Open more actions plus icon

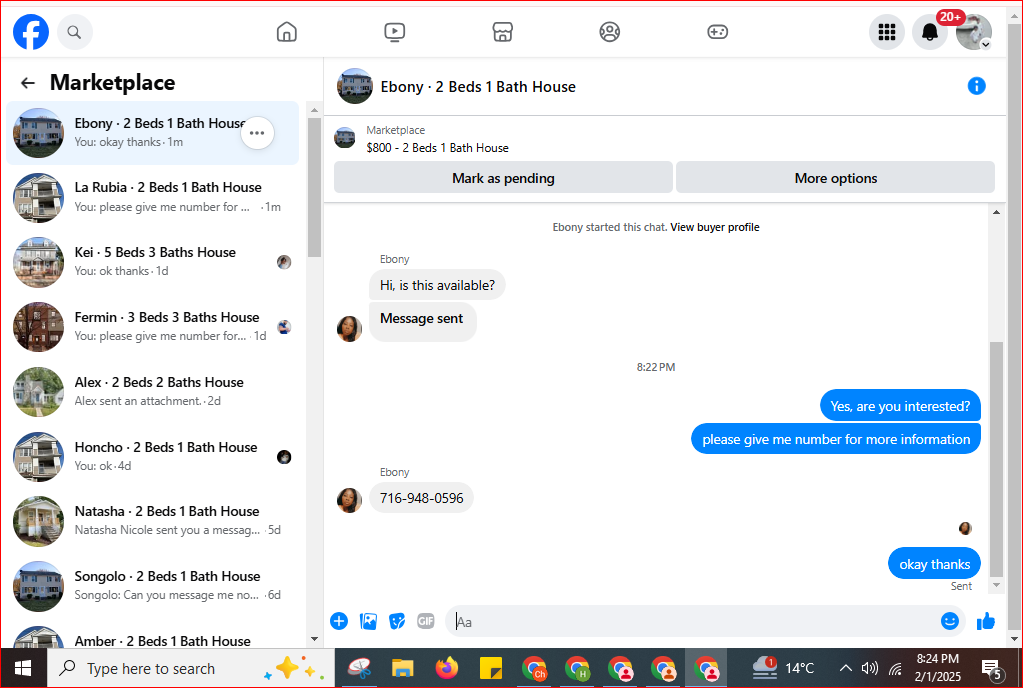tap(339, 621)
